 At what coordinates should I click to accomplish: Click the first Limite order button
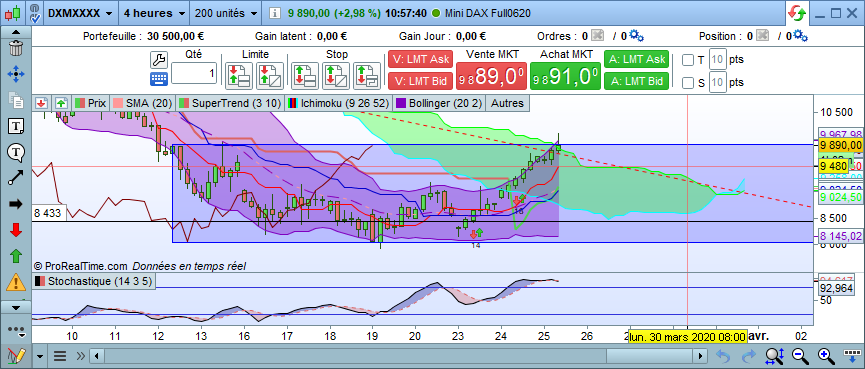pos(239,76)
